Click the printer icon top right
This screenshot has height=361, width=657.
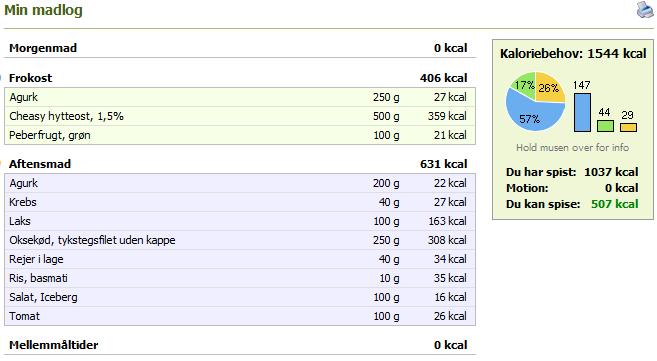pyautogui.click(x=645, y=10)
